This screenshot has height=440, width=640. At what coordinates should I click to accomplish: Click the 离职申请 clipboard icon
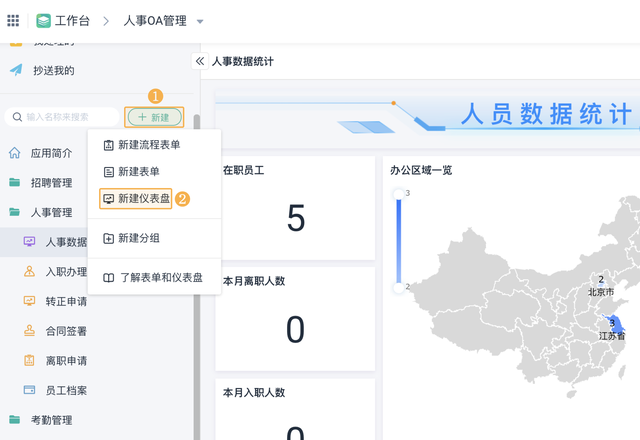point(29,360)
